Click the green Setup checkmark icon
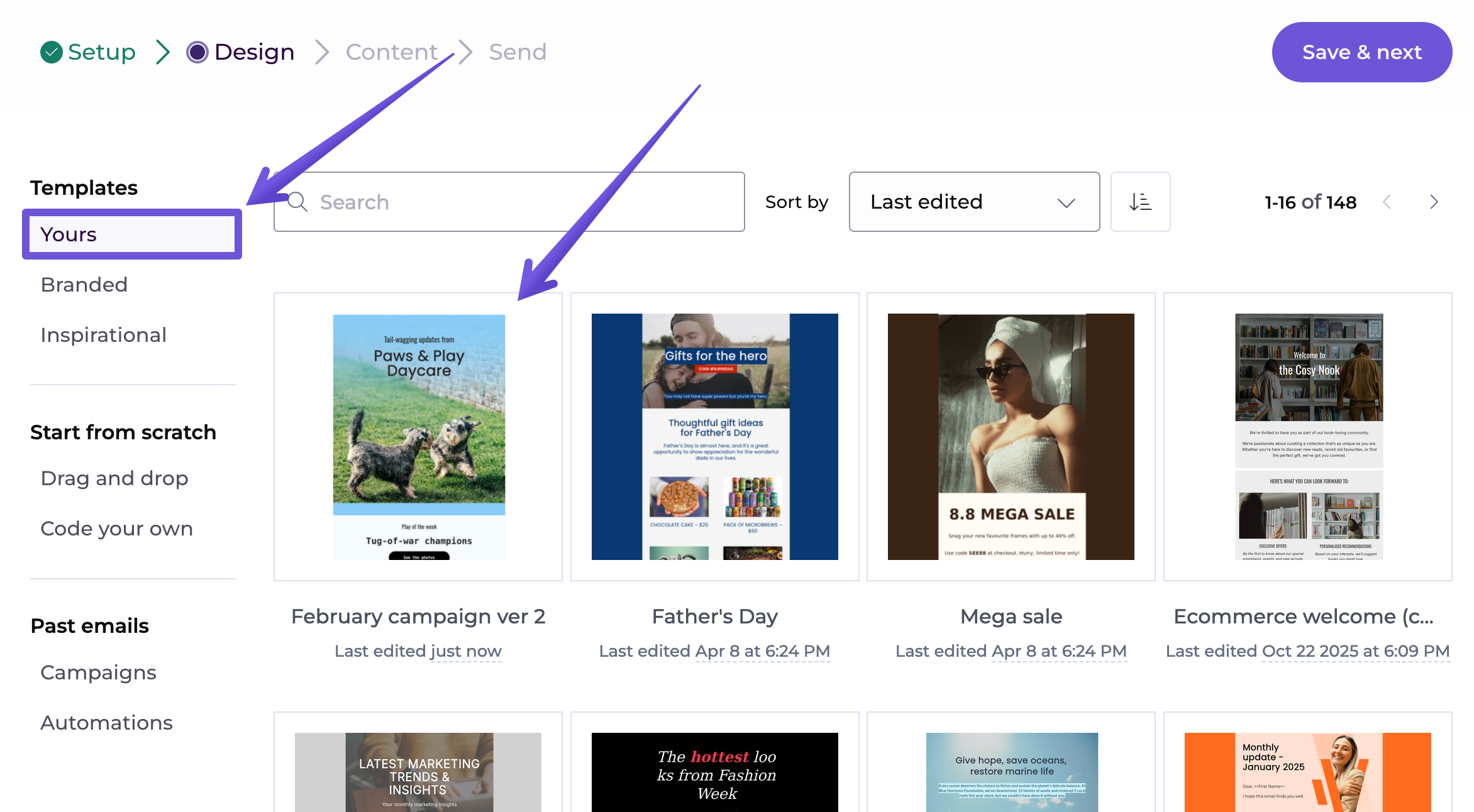Screen dimensions: 1474x812 click(51, 52)
